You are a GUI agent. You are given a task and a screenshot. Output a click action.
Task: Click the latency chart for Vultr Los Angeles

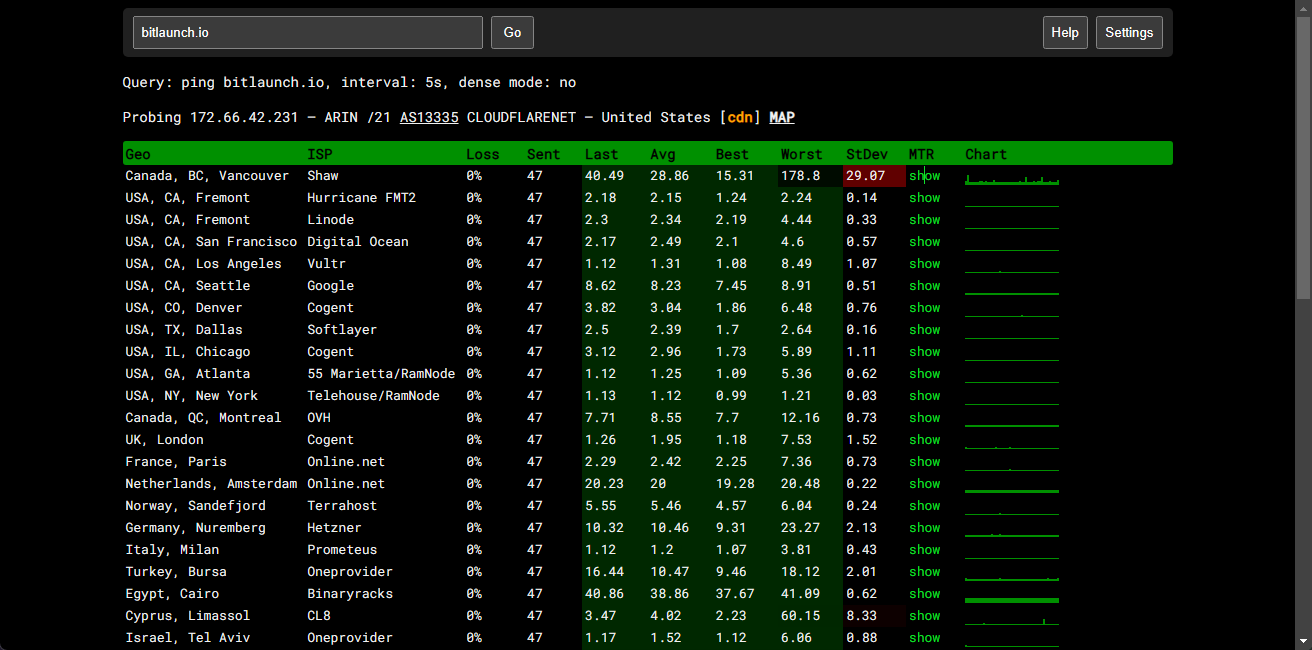click(1011, 263)
